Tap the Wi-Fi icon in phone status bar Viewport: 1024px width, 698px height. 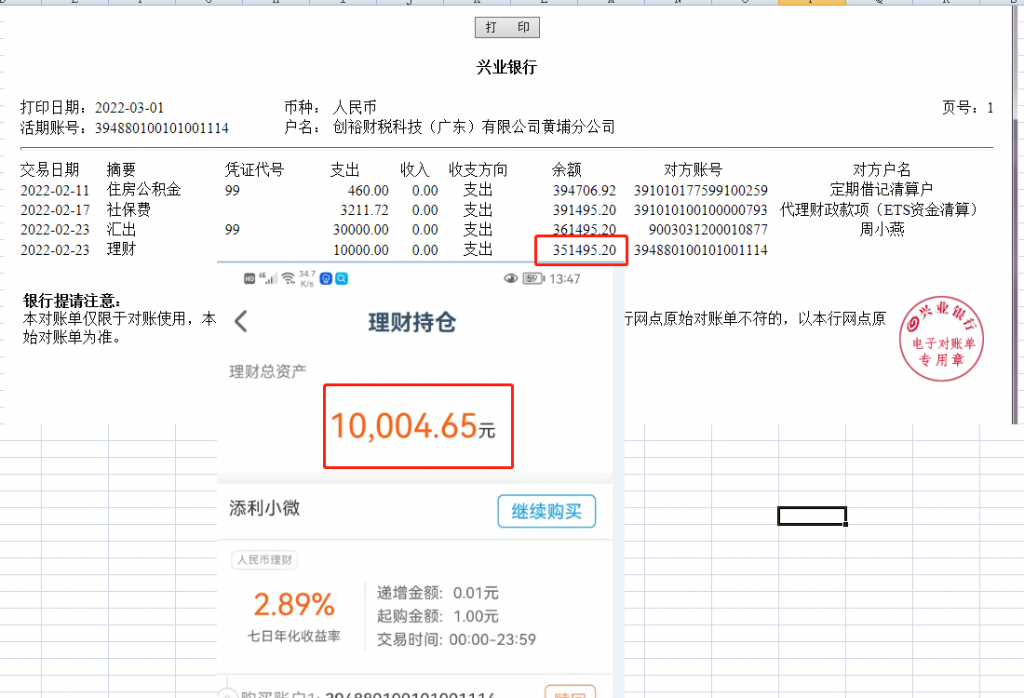coord(288,279)
